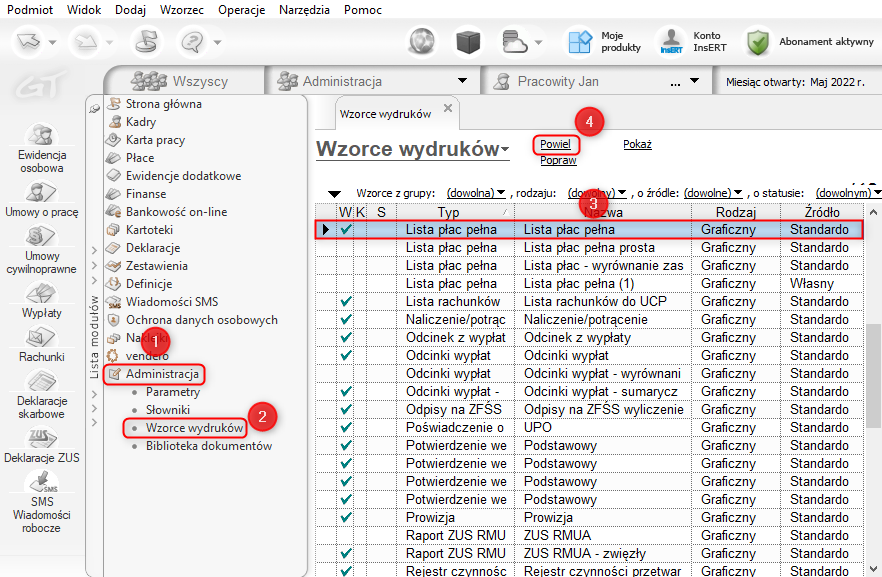The image size is (882, 577).
Task: Click the Abonament aktywny shield icon
Action: [758, 42]
